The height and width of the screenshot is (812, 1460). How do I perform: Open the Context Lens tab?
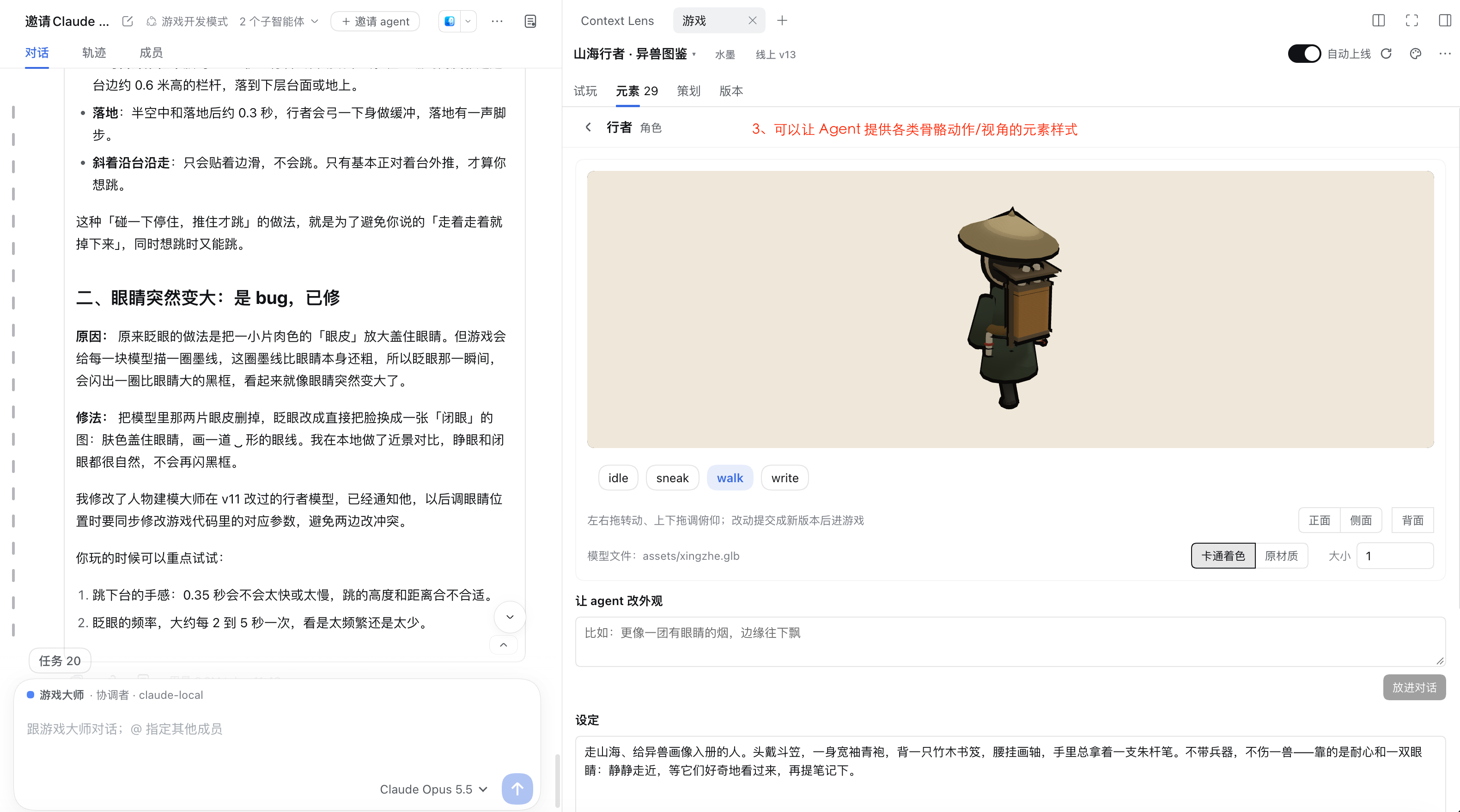[617, 20]
